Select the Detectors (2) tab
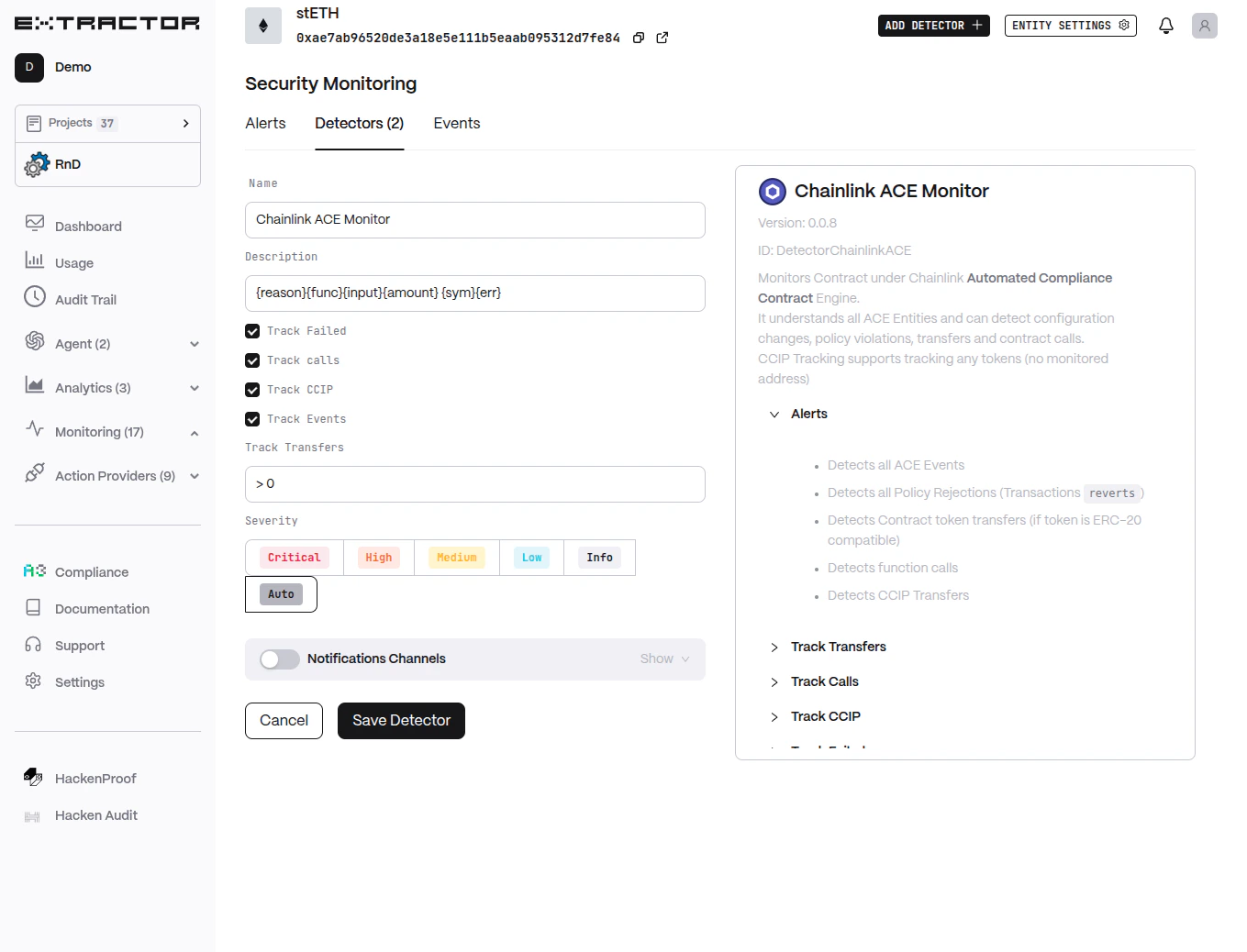This screenshot has width=1247, height=952. tap(360, 123)
